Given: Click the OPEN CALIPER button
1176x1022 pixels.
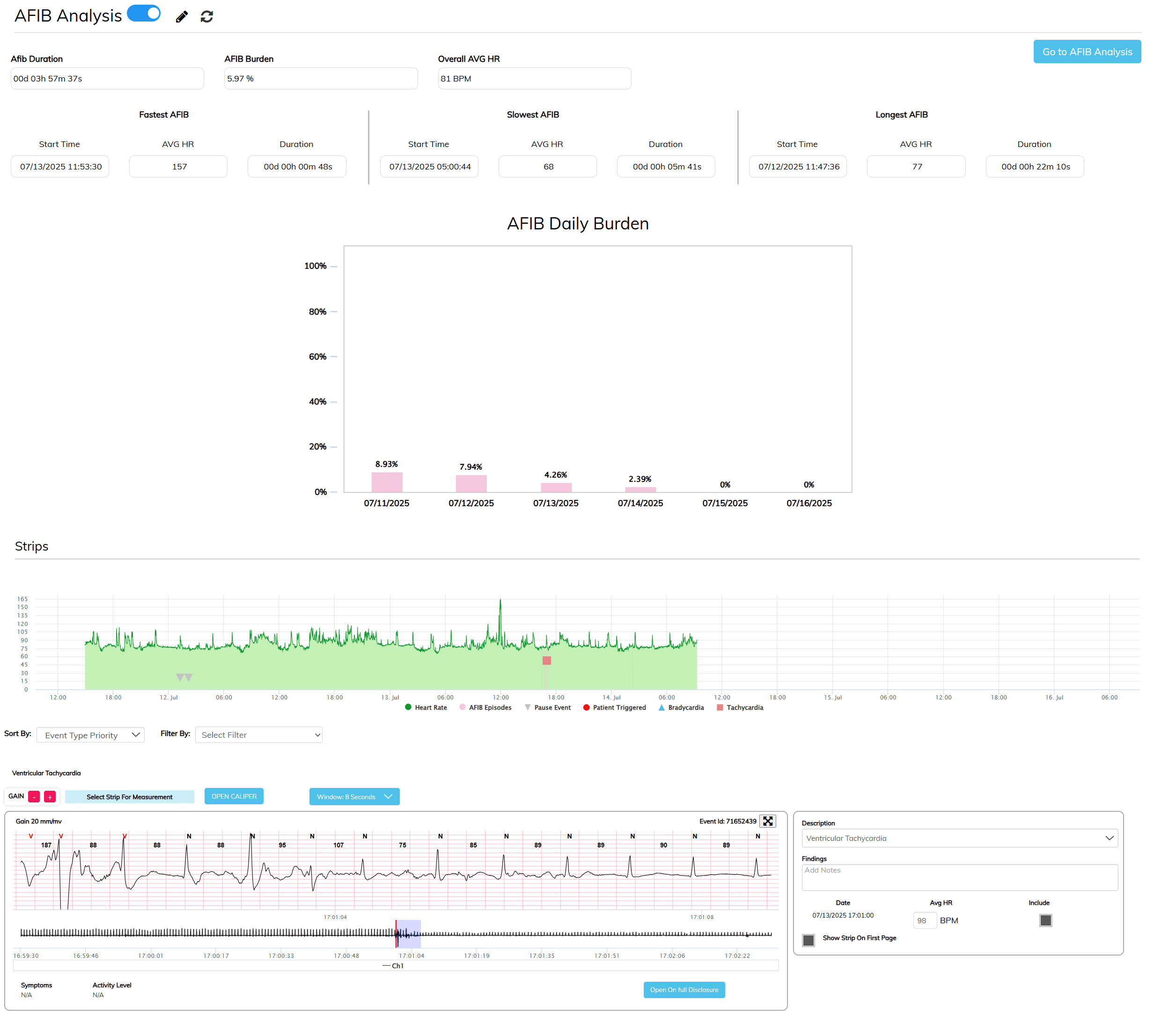Looking at the screenshot, I should click(234, 796).
